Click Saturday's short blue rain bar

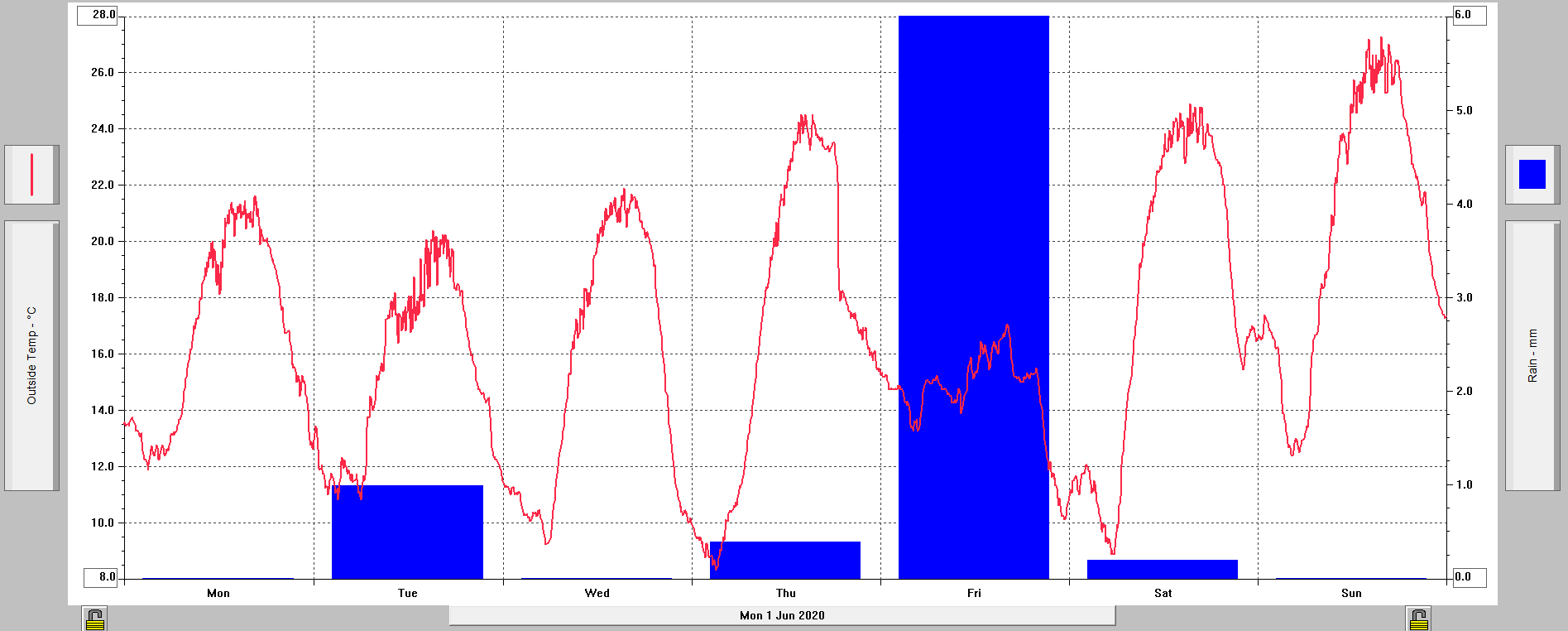1162,569
